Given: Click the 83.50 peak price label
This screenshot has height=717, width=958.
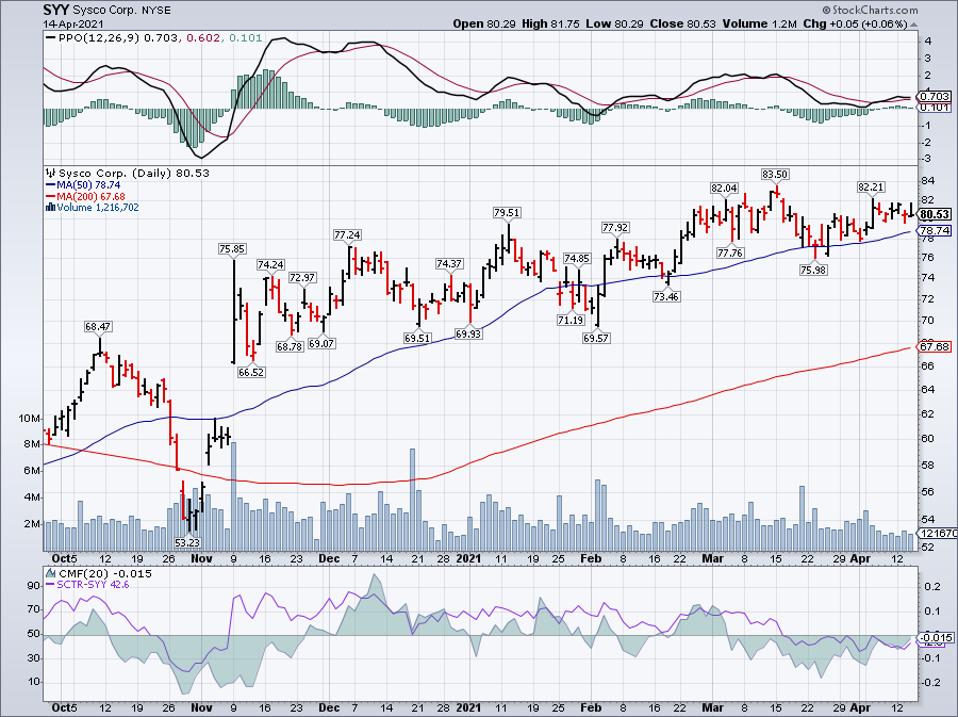Looking at the screenshot, I should tap(775, 174).
